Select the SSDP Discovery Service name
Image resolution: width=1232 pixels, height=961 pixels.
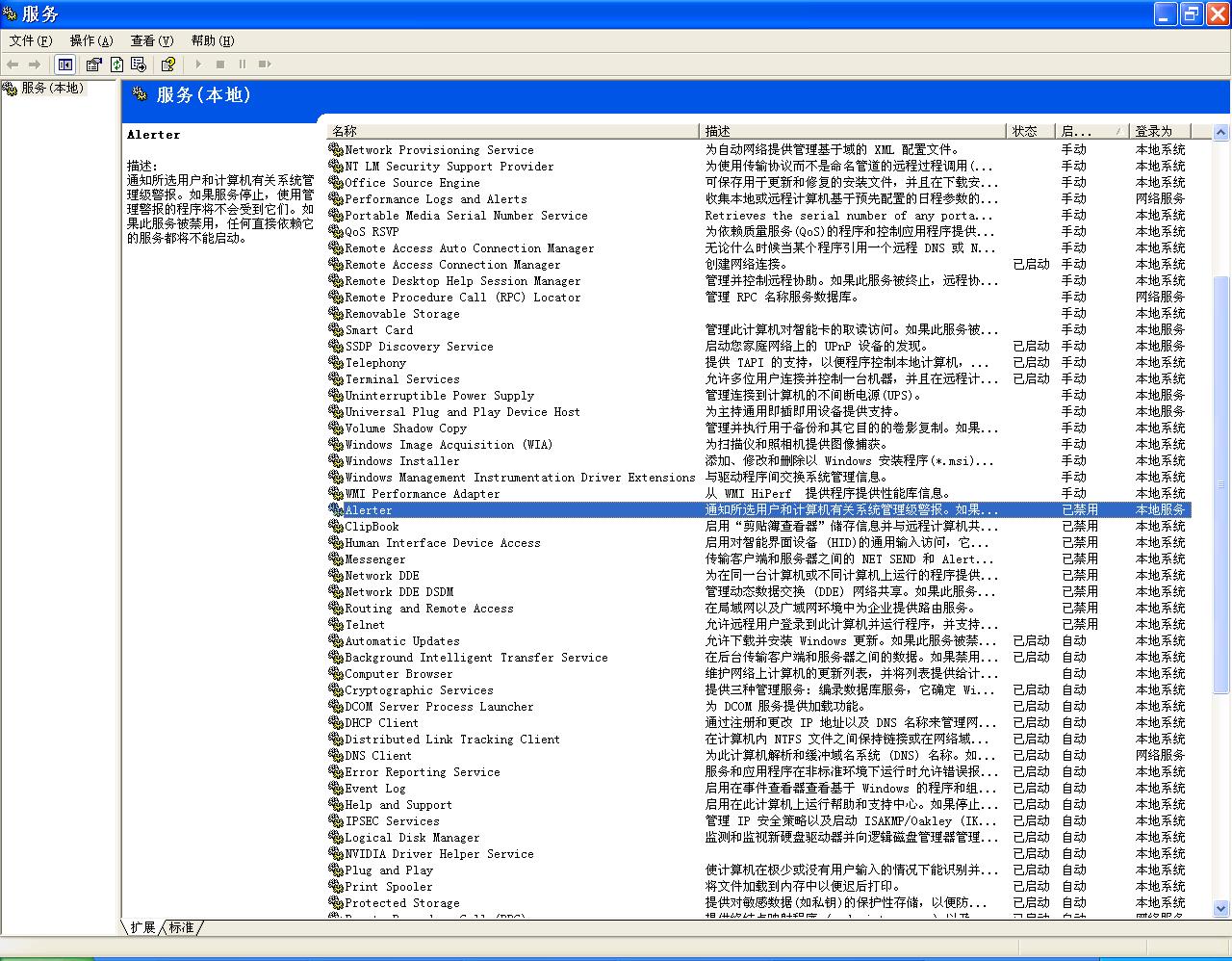(x=419, y=347)
